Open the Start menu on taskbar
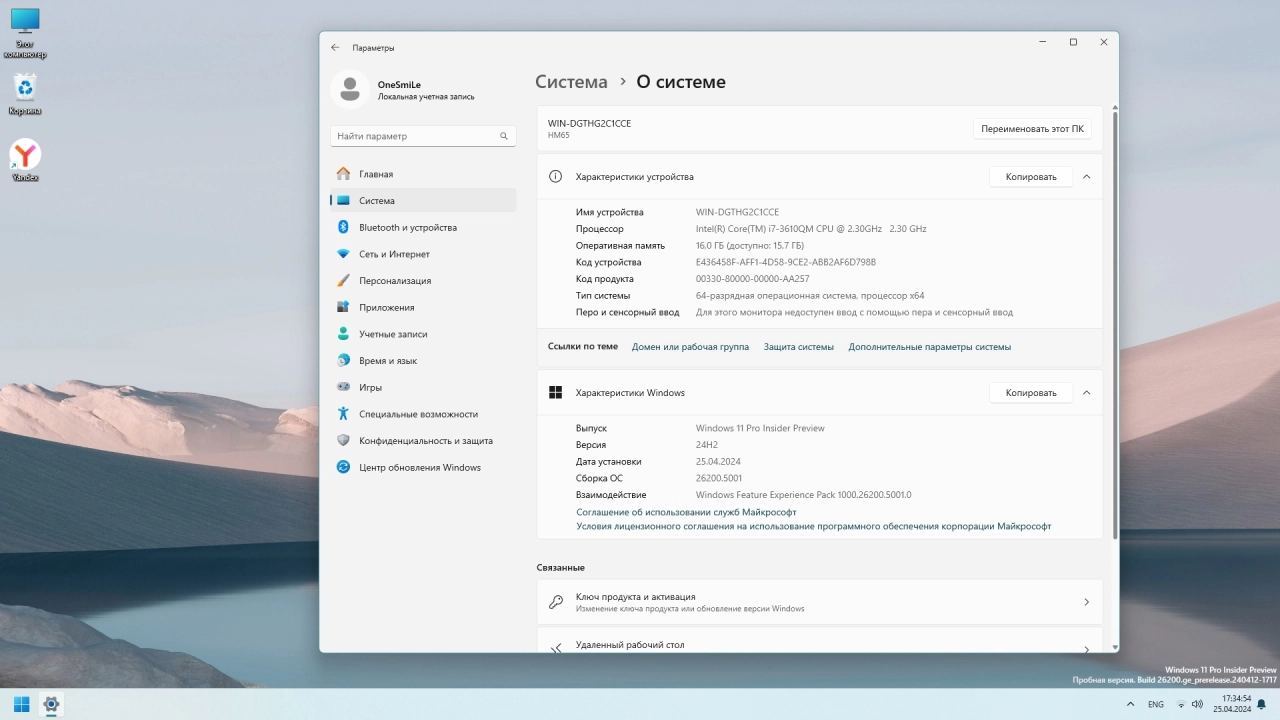The width and height of the screenshot is (1280, 720). [21, 704]
